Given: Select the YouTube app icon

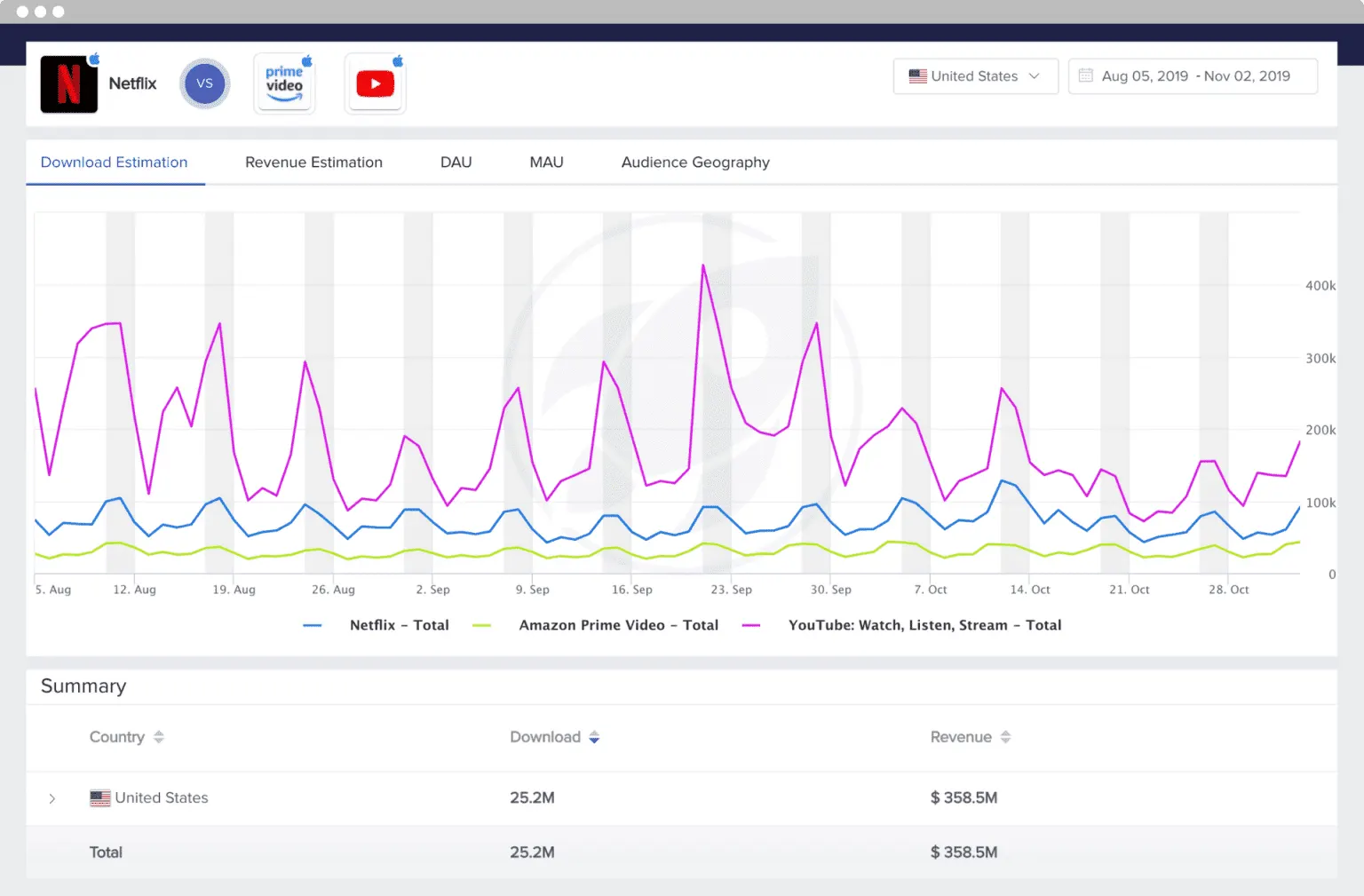Looking at the screenshot, I should tap(375, 83).
